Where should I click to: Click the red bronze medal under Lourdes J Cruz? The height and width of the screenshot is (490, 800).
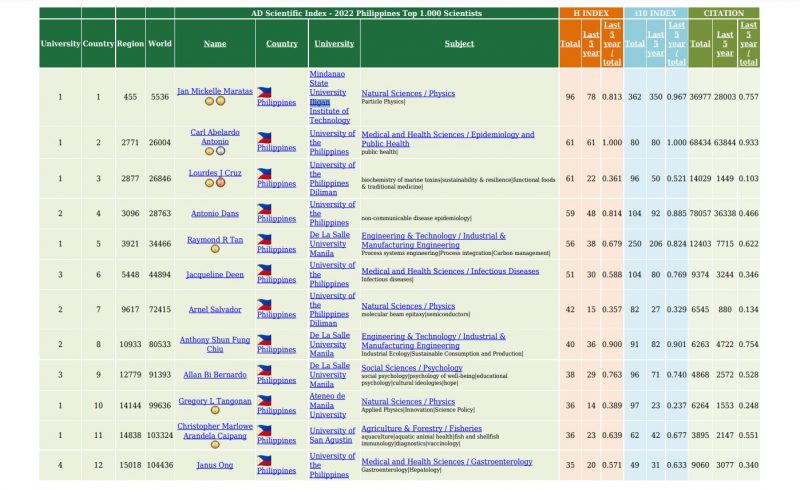[x=220, y=183]
